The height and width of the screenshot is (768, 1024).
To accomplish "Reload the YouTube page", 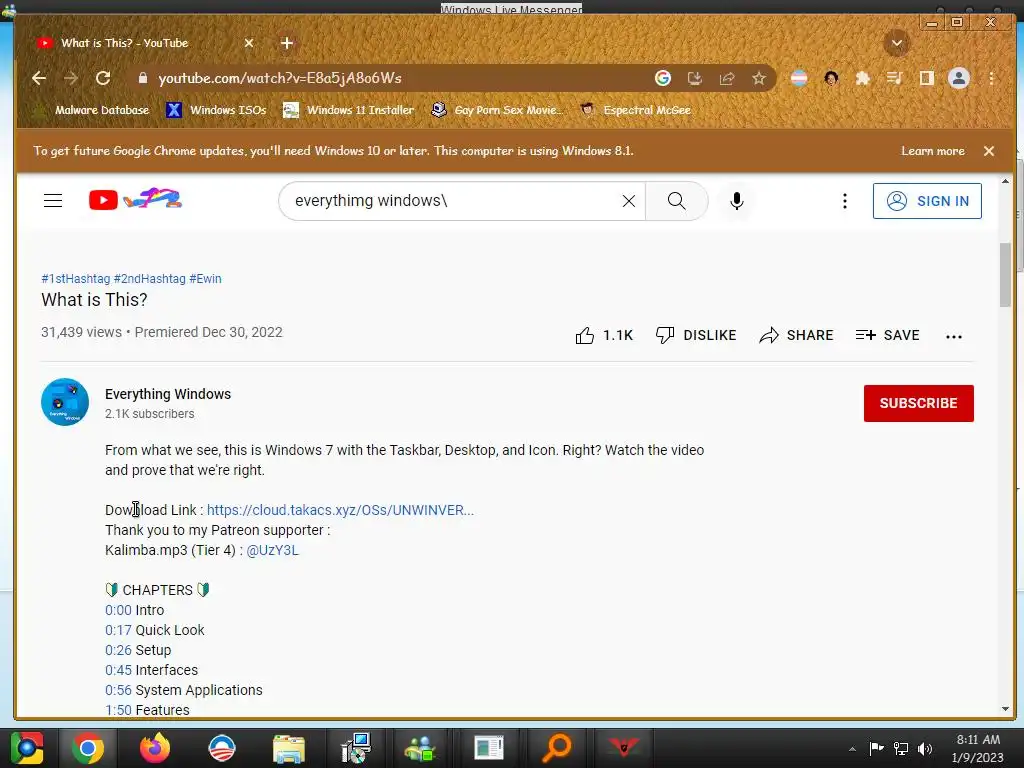I will click(x=103, y=78).
